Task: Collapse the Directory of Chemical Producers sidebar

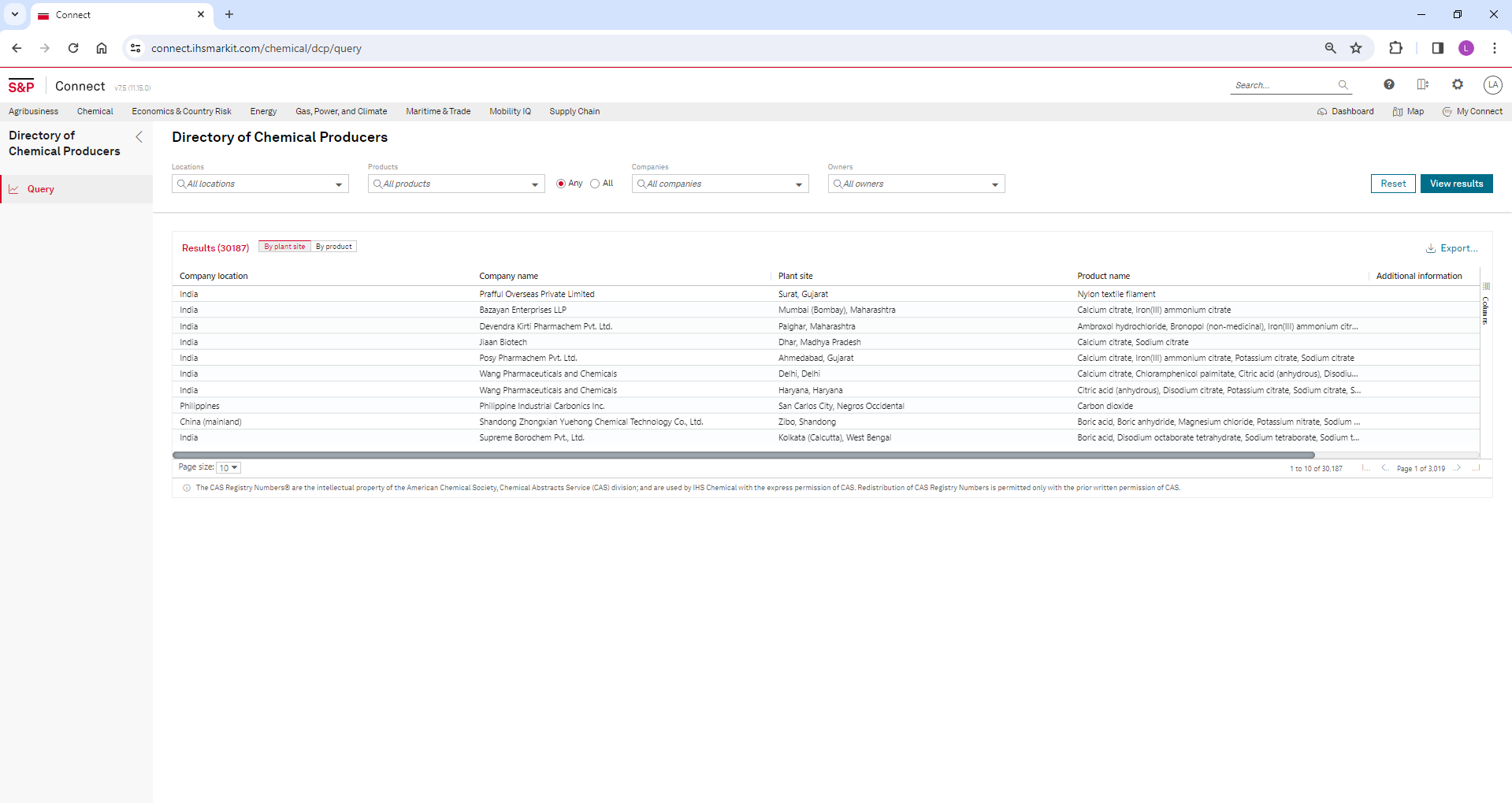Action: [139, 137]
